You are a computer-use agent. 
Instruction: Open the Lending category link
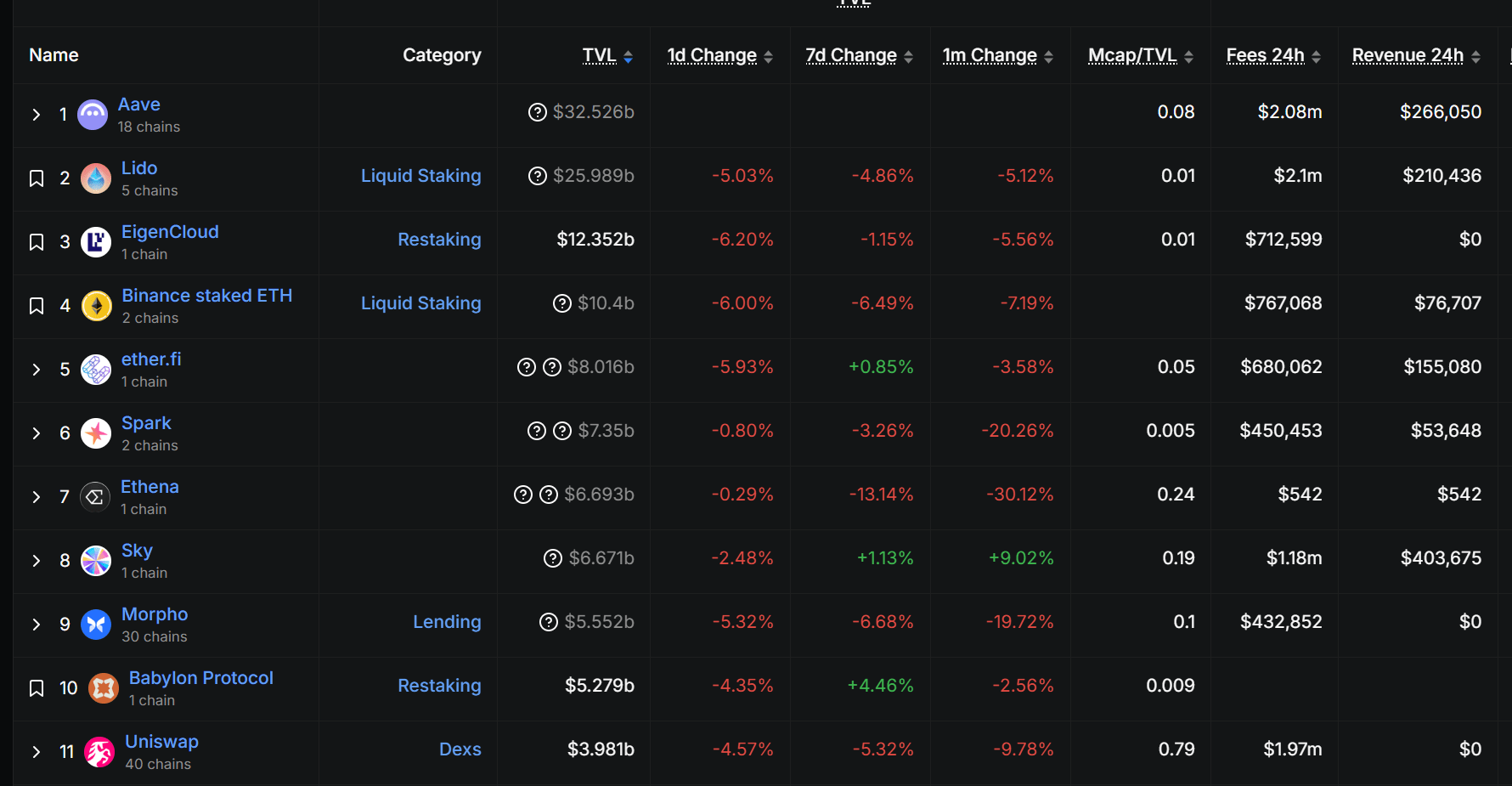click(x=447, y=622)
